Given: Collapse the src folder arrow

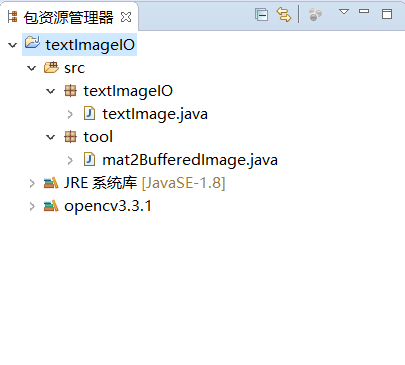Looking at the screenshot, I should coord(32,68).
